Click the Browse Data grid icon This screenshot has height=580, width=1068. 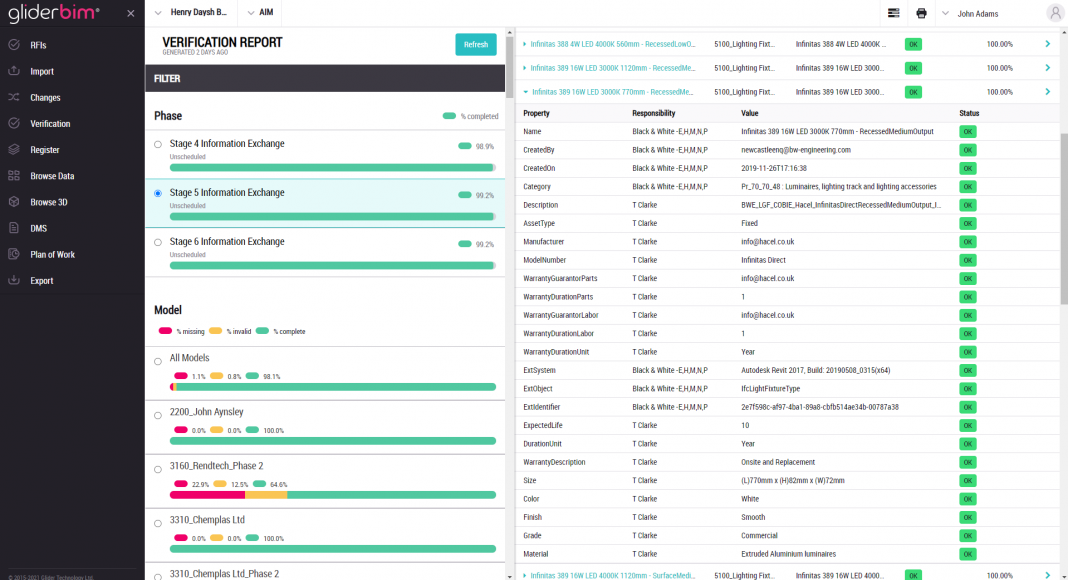(x=14, y=176)
